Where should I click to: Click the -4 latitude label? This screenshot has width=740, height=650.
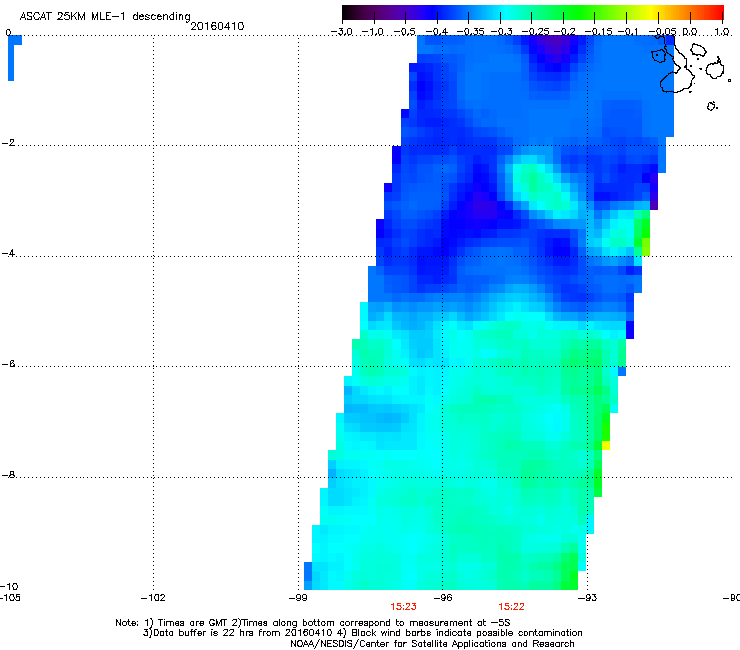(8, 253)
